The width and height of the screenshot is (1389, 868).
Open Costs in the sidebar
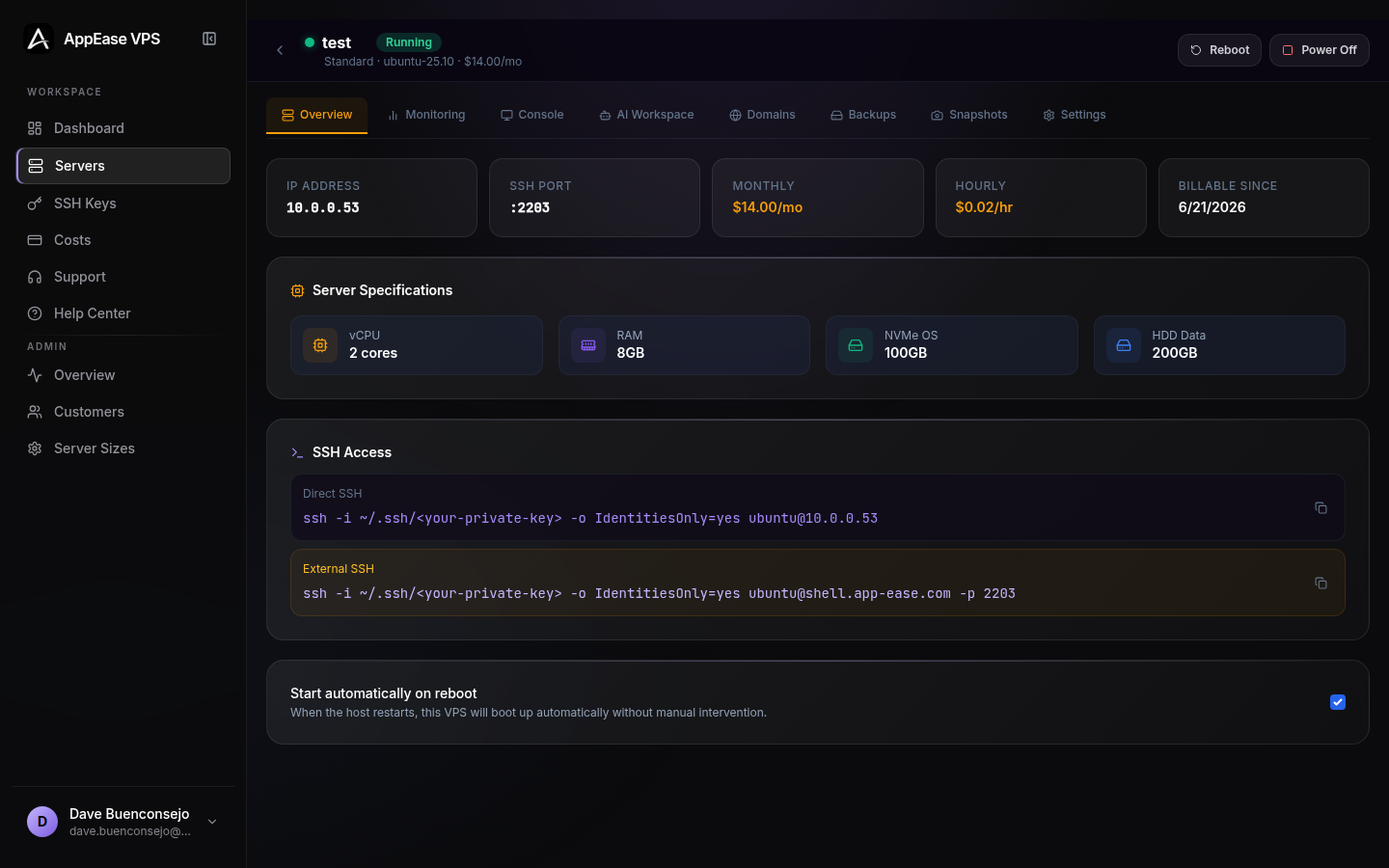tap(123, 240)
